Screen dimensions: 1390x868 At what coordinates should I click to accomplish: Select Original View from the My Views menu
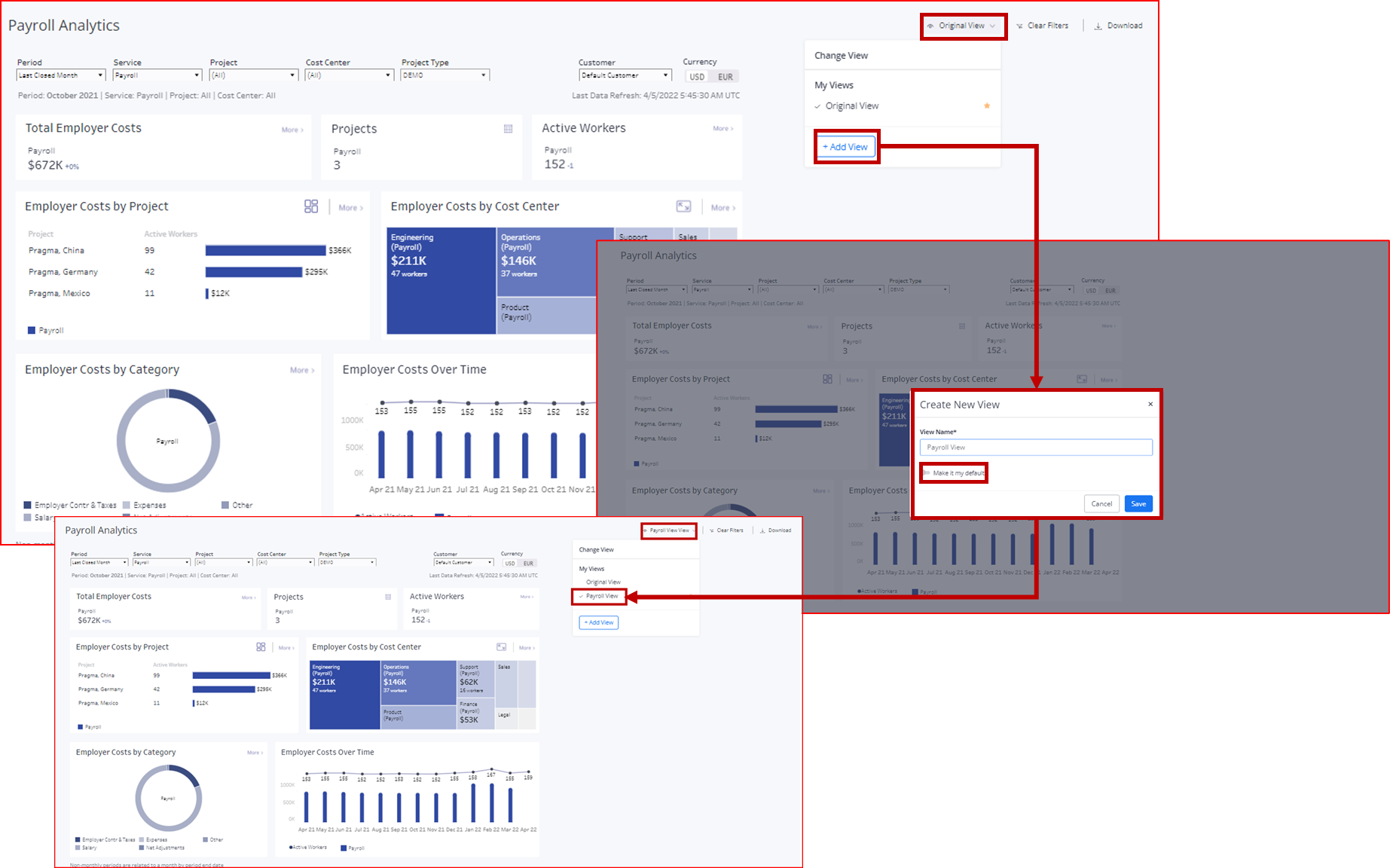point(852,105)
